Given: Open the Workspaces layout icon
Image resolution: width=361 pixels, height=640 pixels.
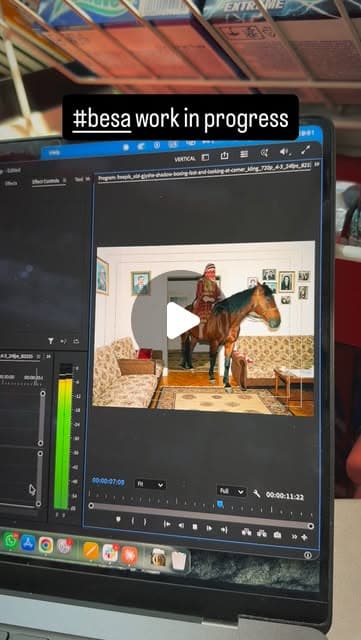Looking at the screenshot, I should tap(205, 157).
